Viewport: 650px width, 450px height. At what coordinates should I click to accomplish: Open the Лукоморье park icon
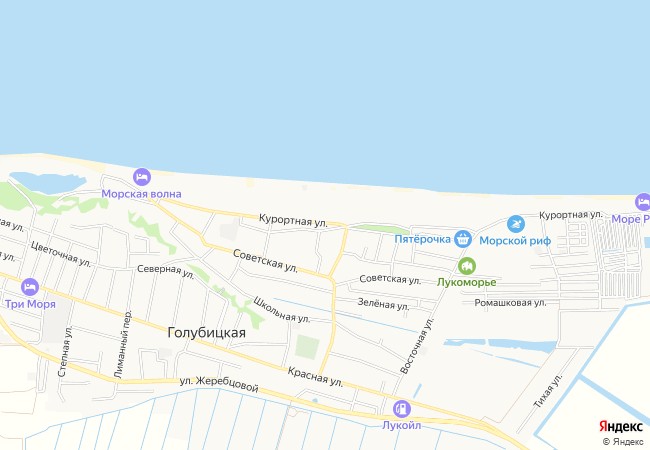[x=467, y=266]
